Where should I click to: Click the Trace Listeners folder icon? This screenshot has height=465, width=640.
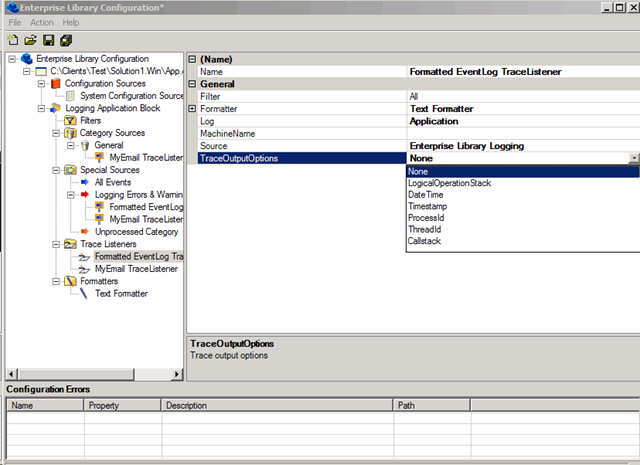(x=70, y=244)
